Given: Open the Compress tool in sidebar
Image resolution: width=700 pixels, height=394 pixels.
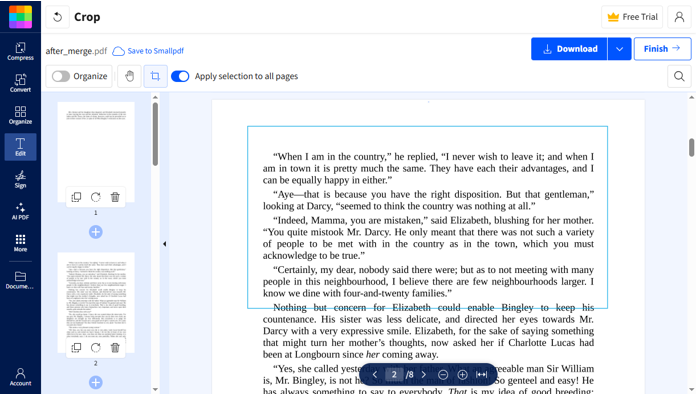Looking at the screenshot, I should tap(21, 51).
